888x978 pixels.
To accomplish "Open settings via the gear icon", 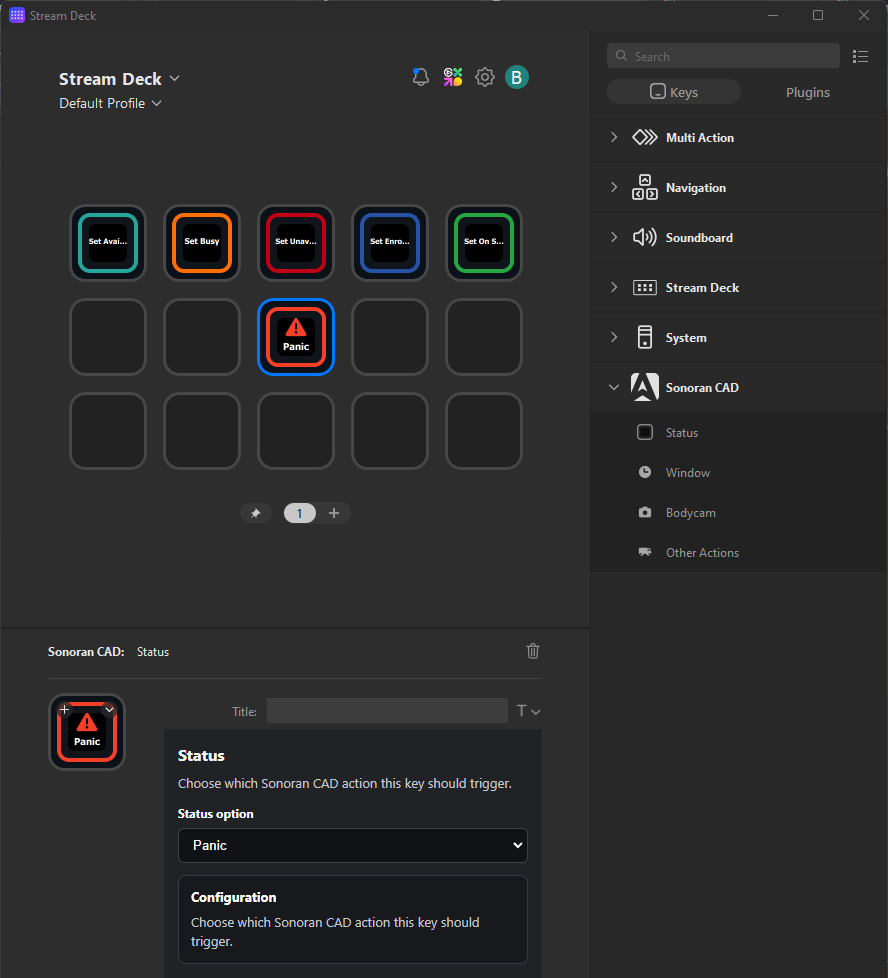I will 485,77.
